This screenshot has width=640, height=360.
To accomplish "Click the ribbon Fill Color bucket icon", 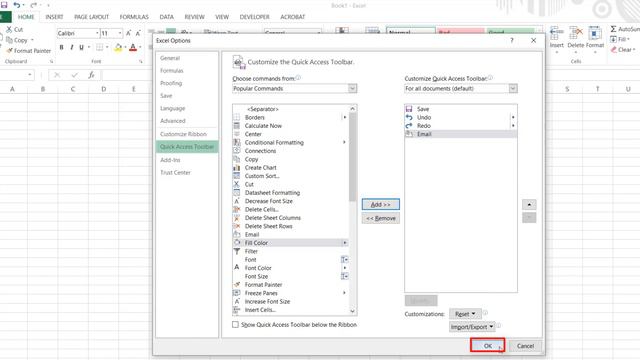I will [118, 48].
